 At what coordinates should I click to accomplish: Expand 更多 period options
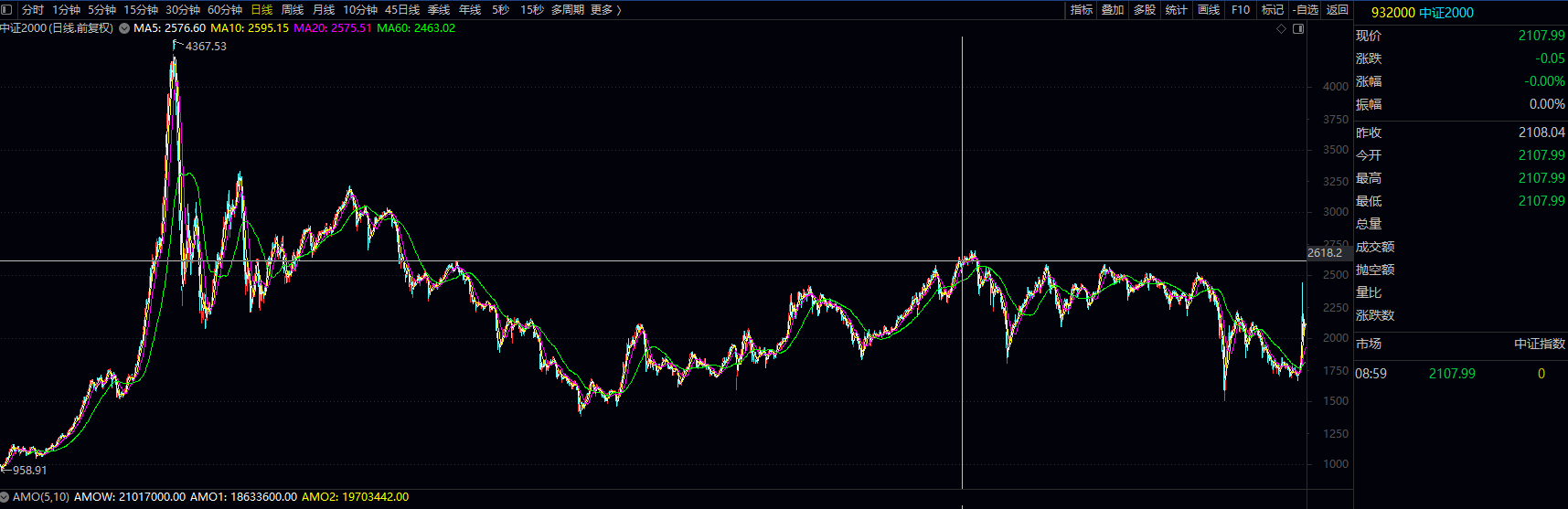(x=606, y=10)
